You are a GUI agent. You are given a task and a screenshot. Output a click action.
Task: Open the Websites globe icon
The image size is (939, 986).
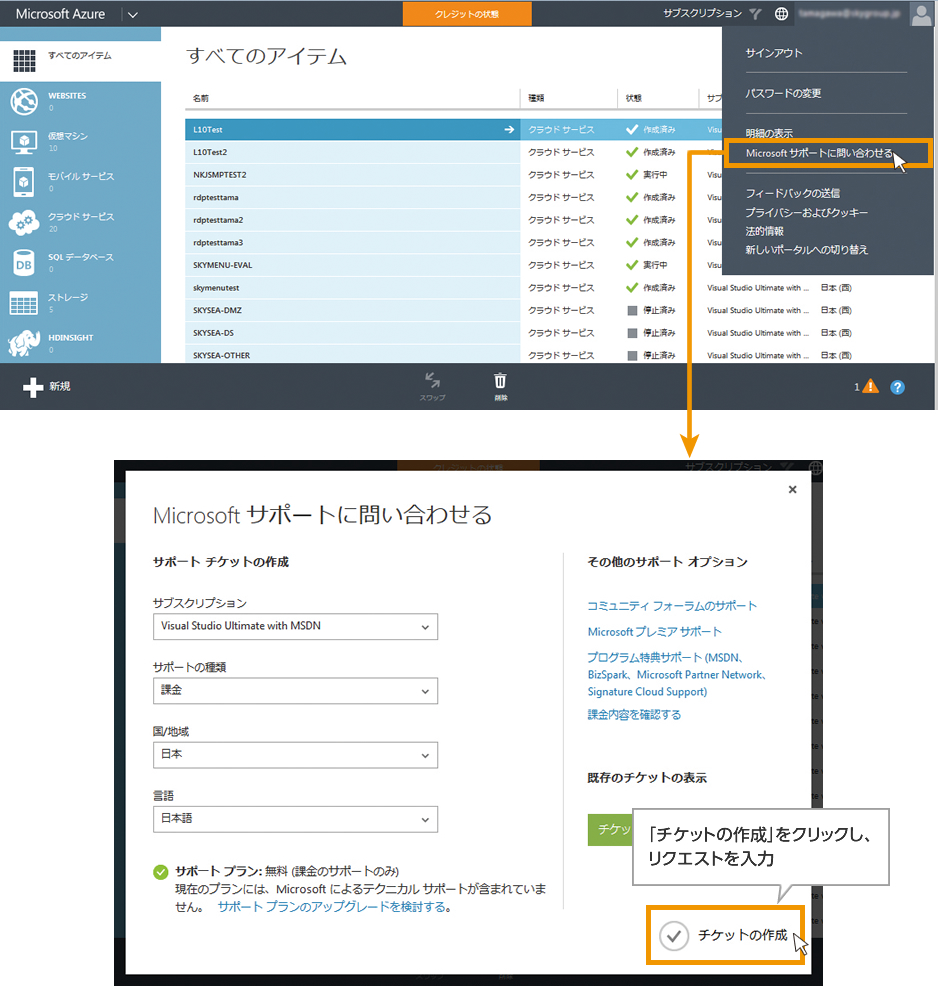(24, 101)
